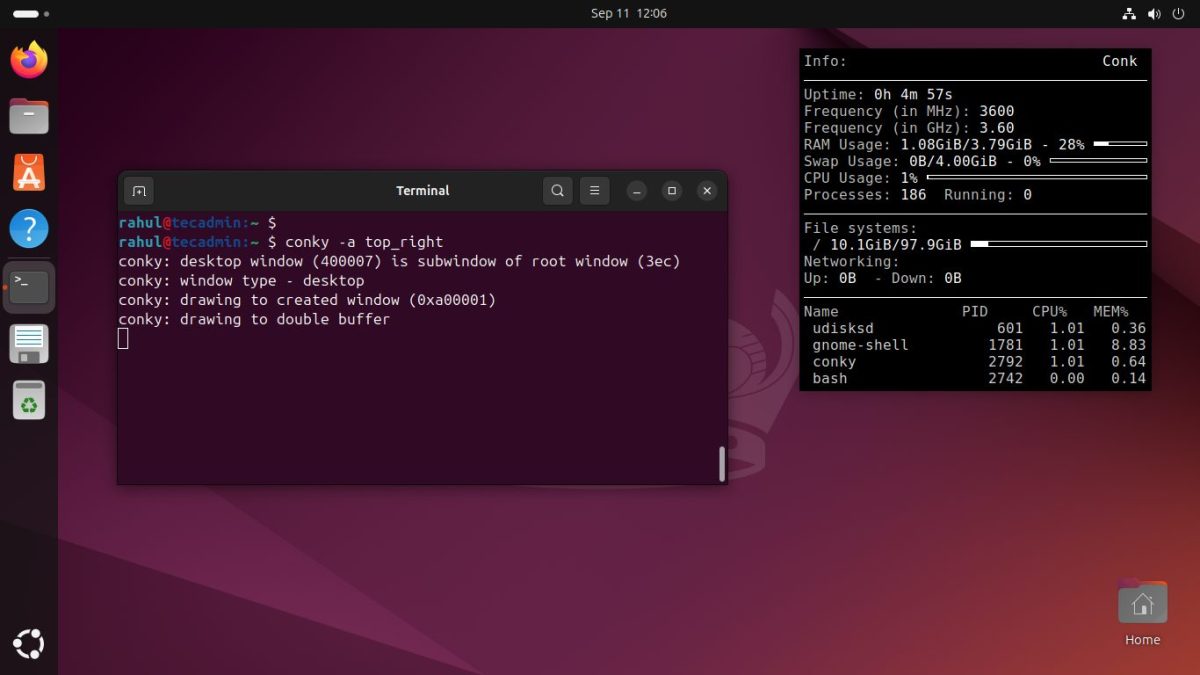Show applications with Ubuntu logo button
This screenshot has height=675, width=1200.
point(29,645)
